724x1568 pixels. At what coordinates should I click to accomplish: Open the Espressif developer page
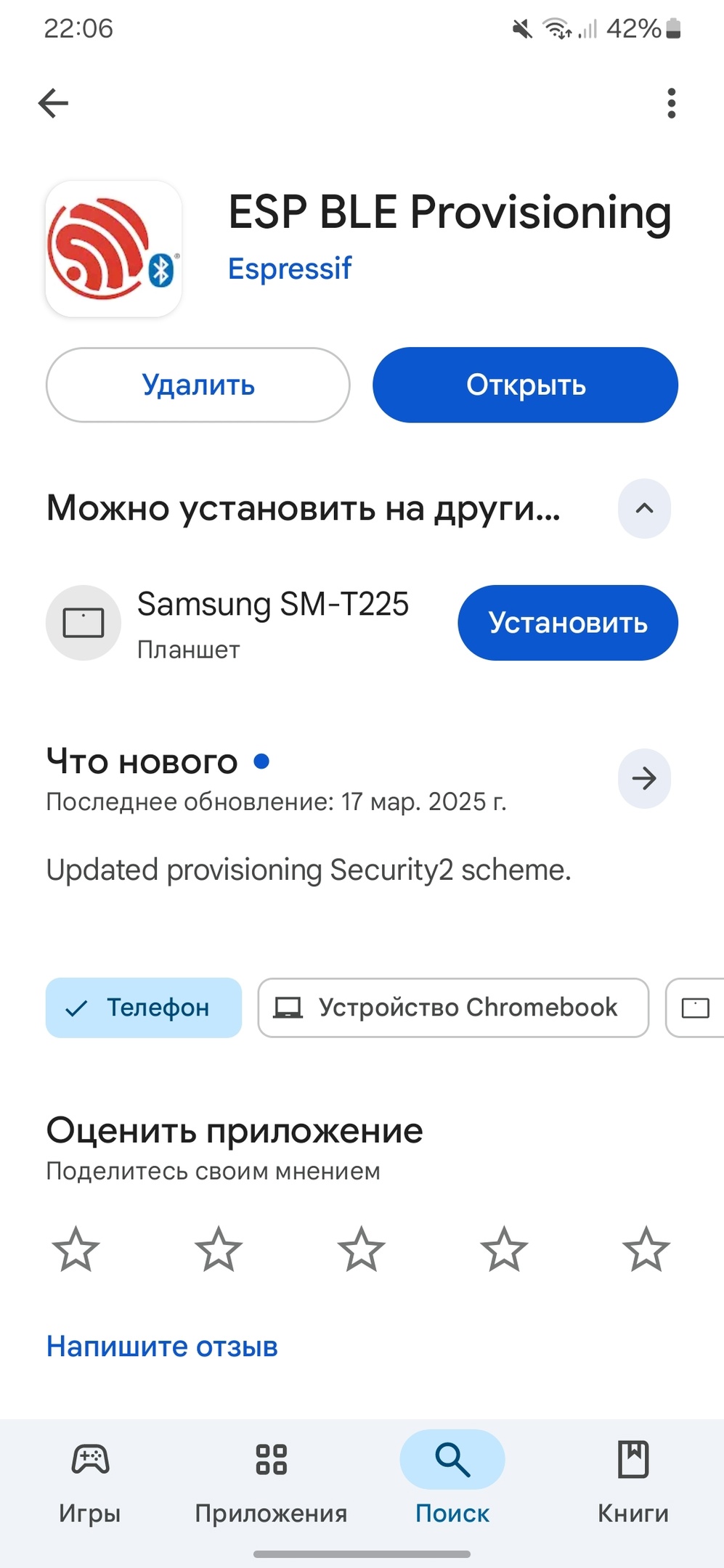[290, 269]
